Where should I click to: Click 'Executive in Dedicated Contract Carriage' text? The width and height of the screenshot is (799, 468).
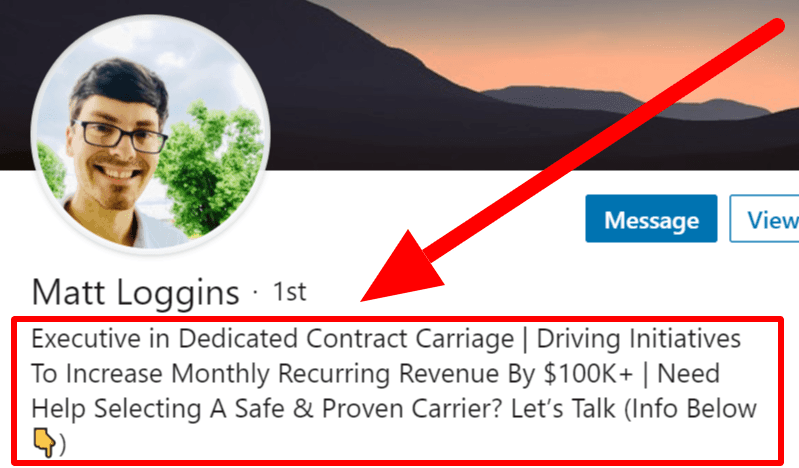tap(273, 339)
